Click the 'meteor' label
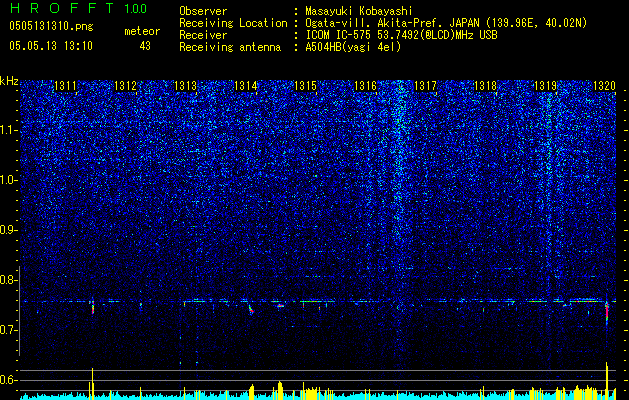Image resolution: width=629 pixels, height=400 pixels. (142, 31)
